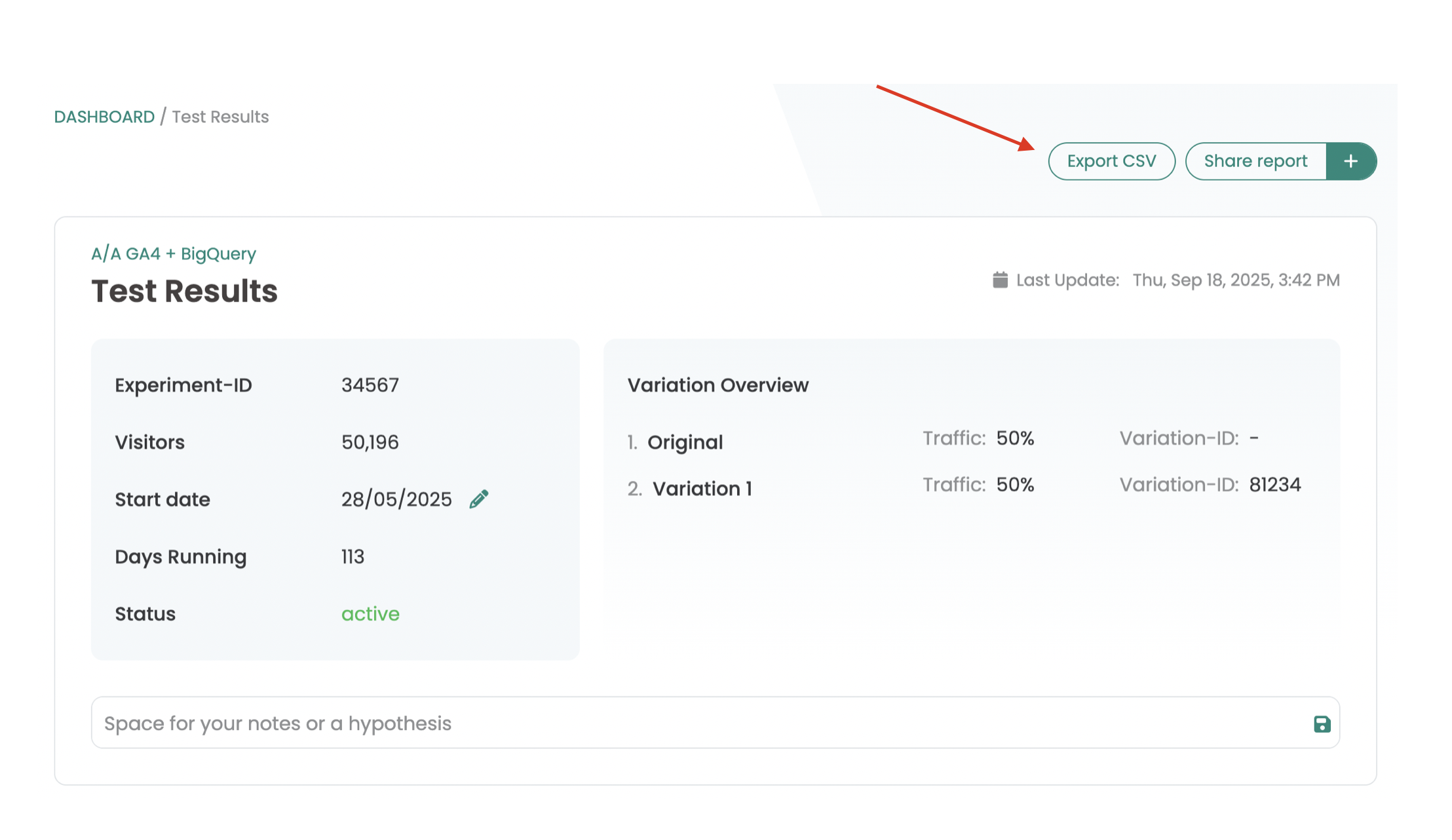This screenshot has height=840, width=1452.
Task: Click the active status value
Action: 370,614
